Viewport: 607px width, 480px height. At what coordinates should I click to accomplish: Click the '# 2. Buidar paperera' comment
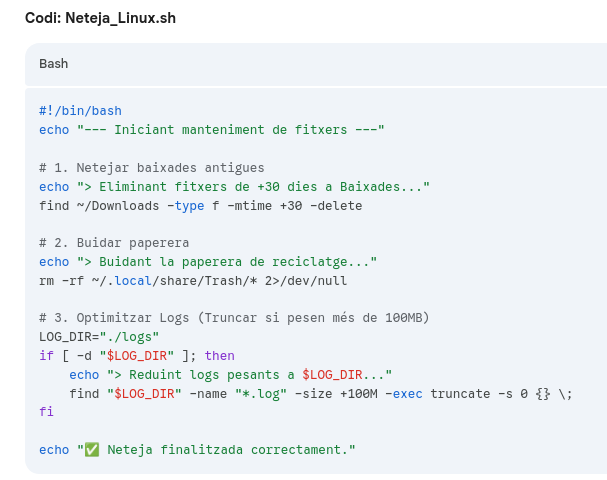tap(114, 243)
